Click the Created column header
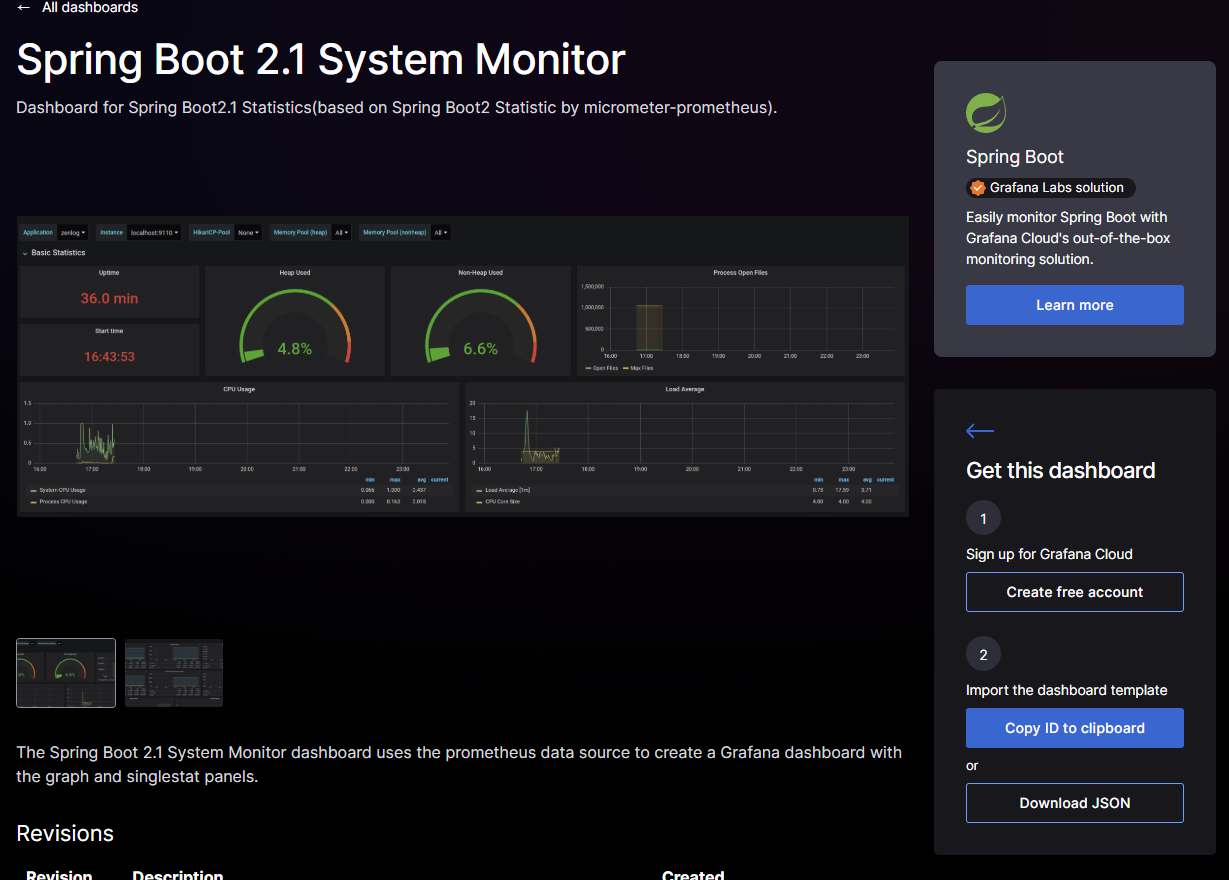The height and width of the screenshot is (880, 1229). pos(693,875)
